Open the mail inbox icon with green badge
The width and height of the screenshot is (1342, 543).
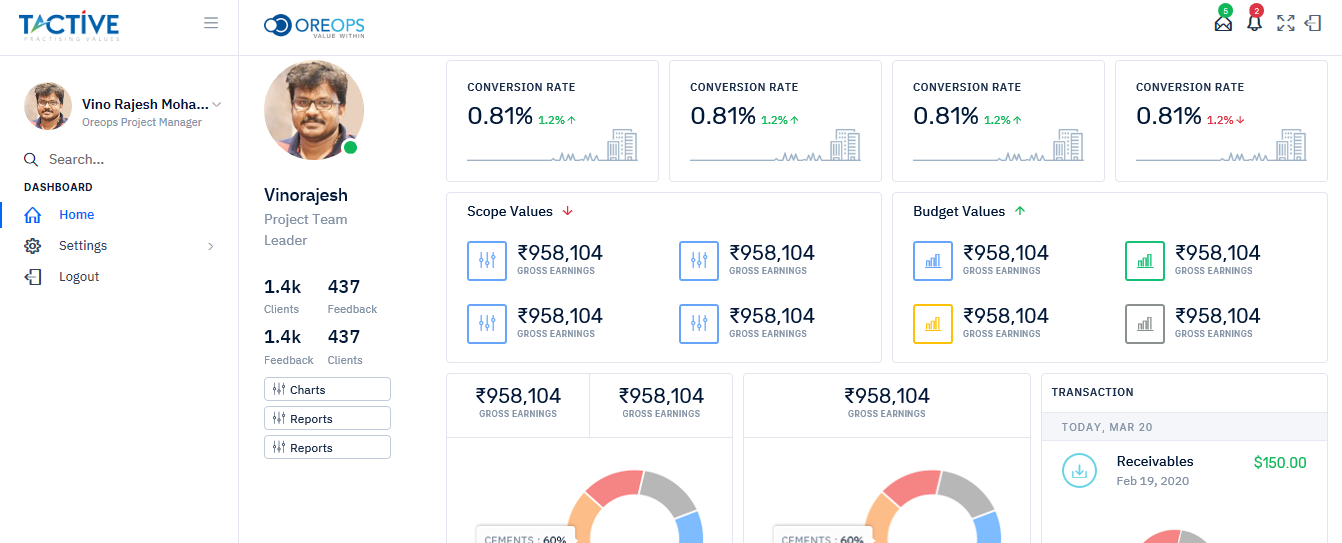[1223, 22]
